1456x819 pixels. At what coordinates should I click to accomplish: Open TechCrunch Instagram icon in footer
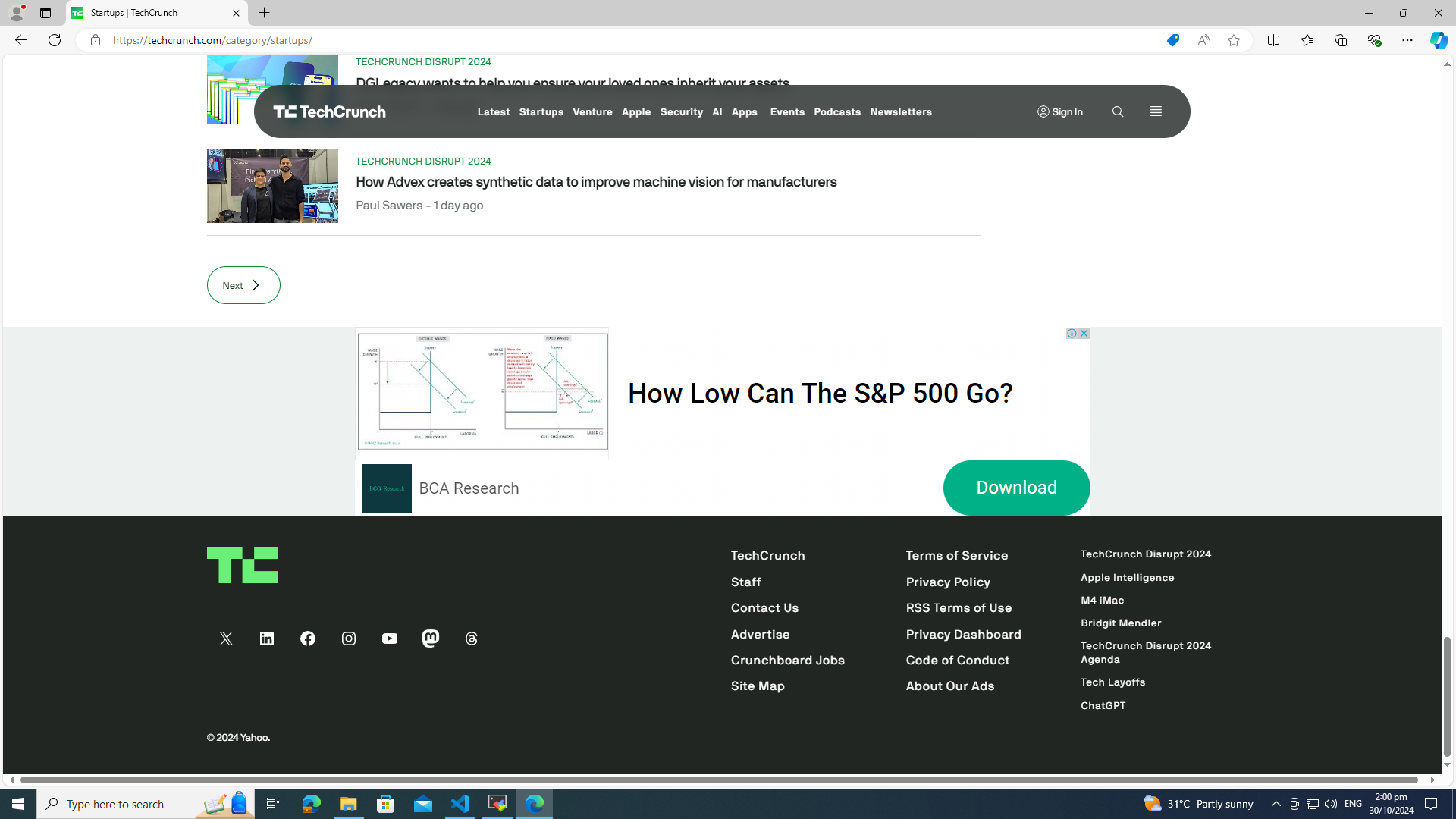349,639
